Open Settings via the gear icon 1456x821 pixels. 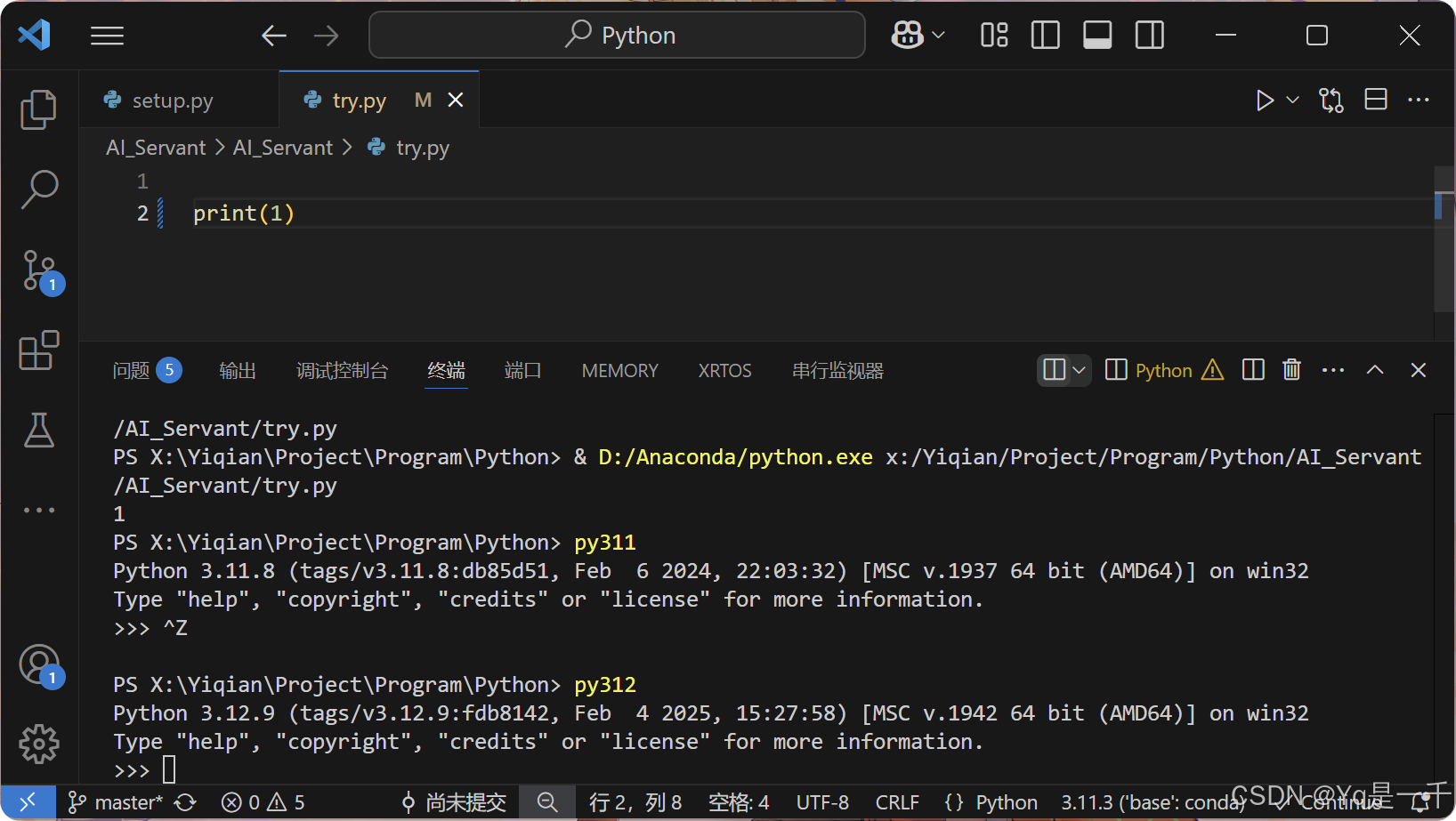click(x=39, y=745)
